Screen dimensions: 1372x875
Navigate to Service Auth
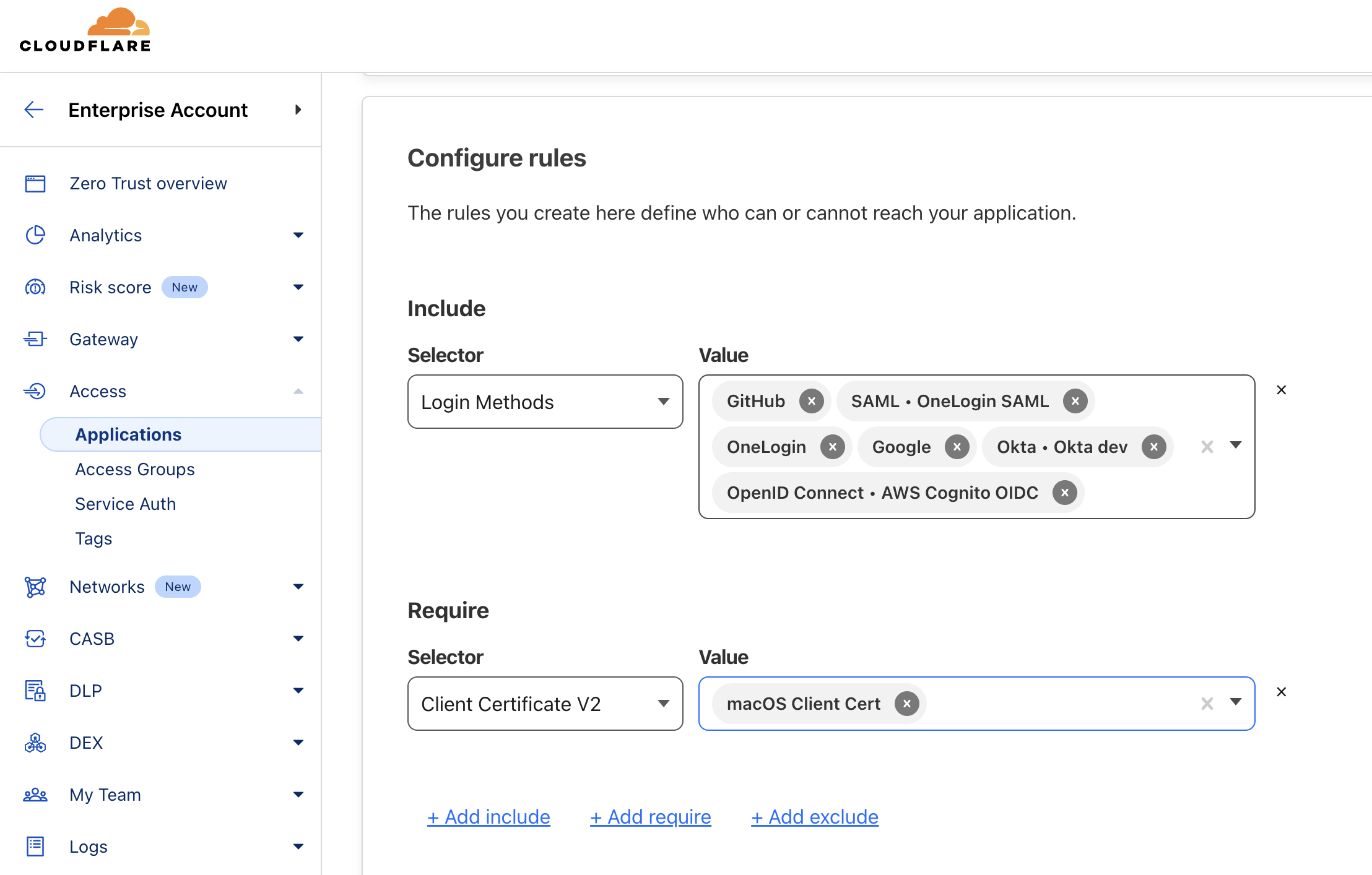125,503
